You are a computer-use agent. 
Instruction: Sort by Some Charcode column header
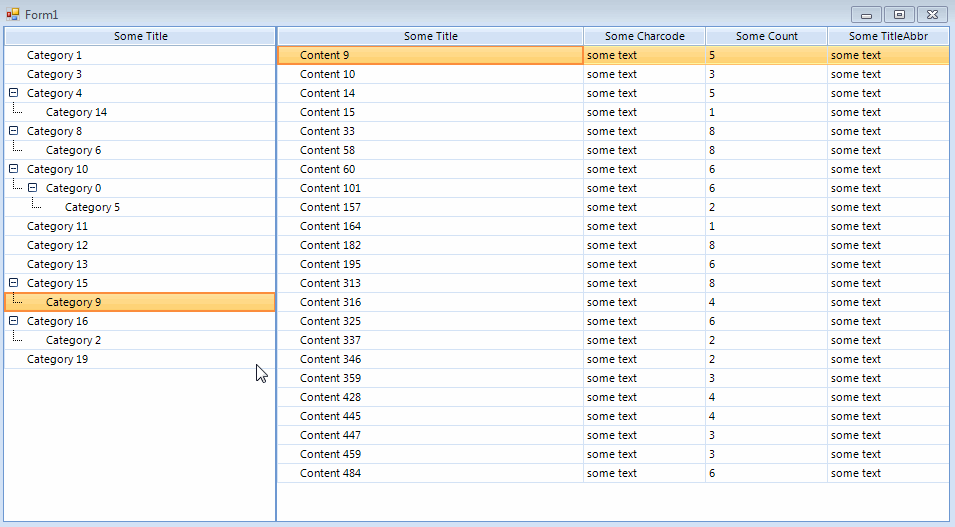[x=644, y=36]
